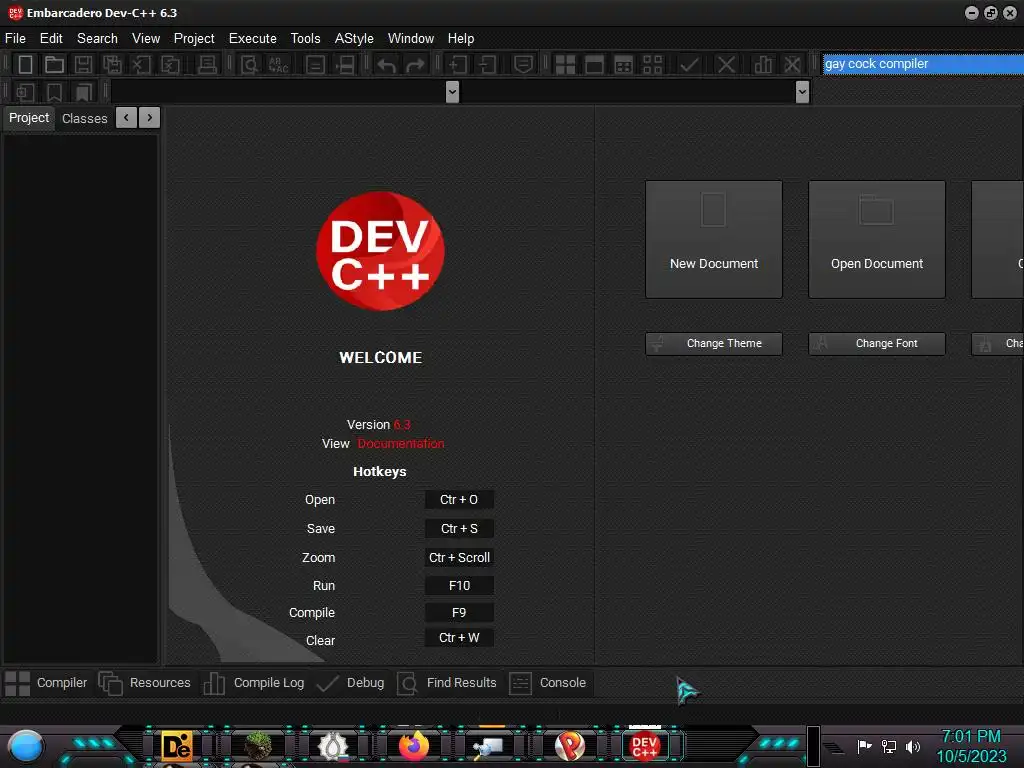Click the Compile four-squares toolbar icon
This screenshot has height=768, width=1024.
click(565, 64)
